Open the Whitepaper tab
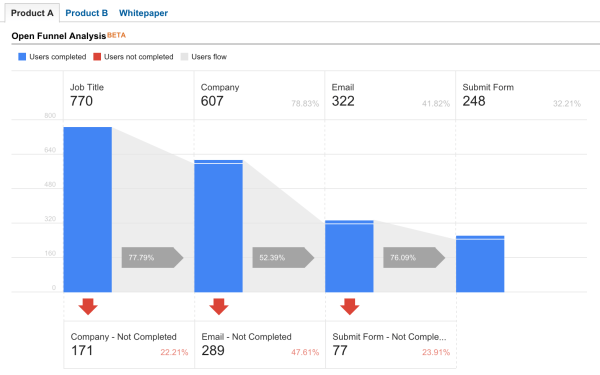Image resolution: width=600 pixels, height=375 pixels. (143, 13)
